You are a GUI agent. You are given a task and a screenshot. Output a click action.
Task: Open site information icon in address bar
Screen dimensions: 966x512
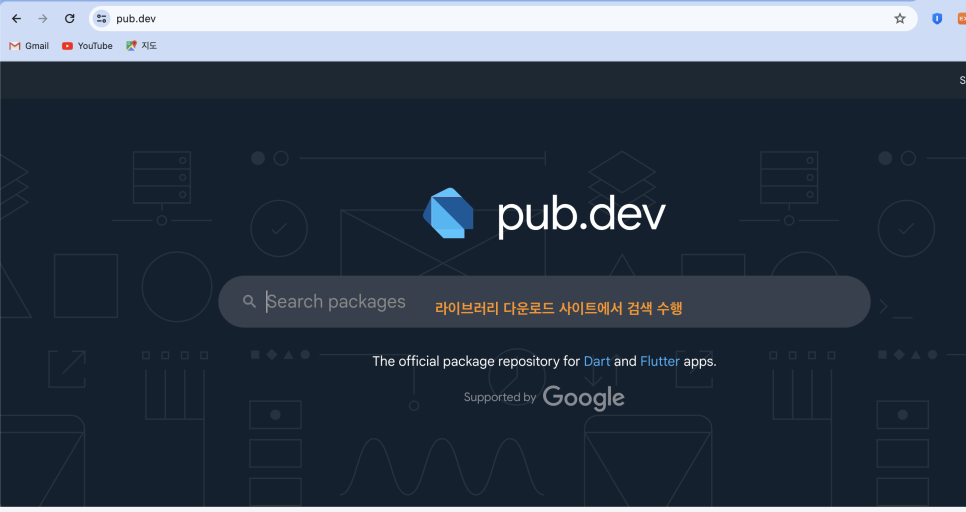(101, 18)
